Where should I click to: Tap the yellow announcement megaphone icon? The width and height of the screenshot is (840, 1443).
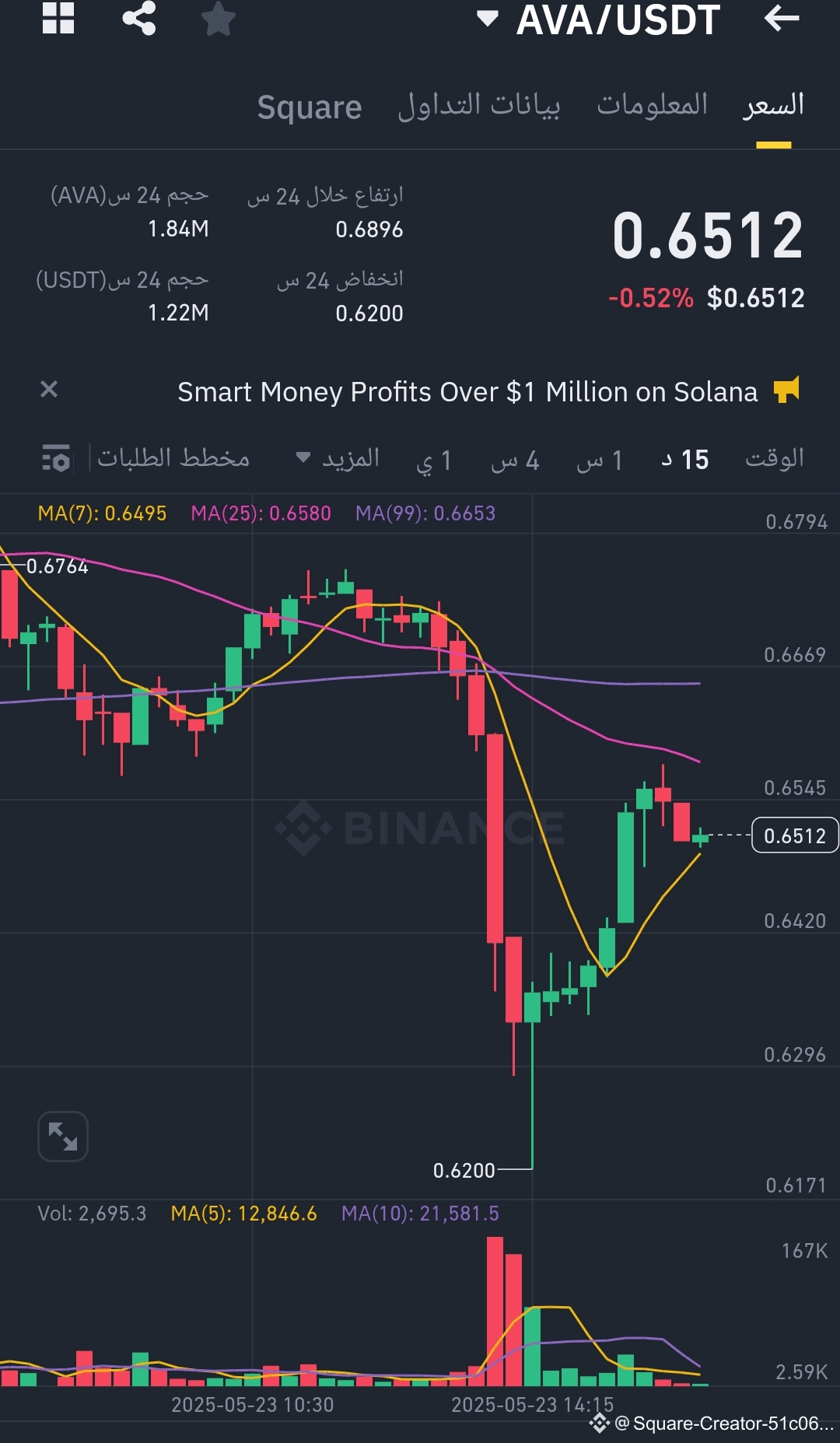[x=786, y=390]
